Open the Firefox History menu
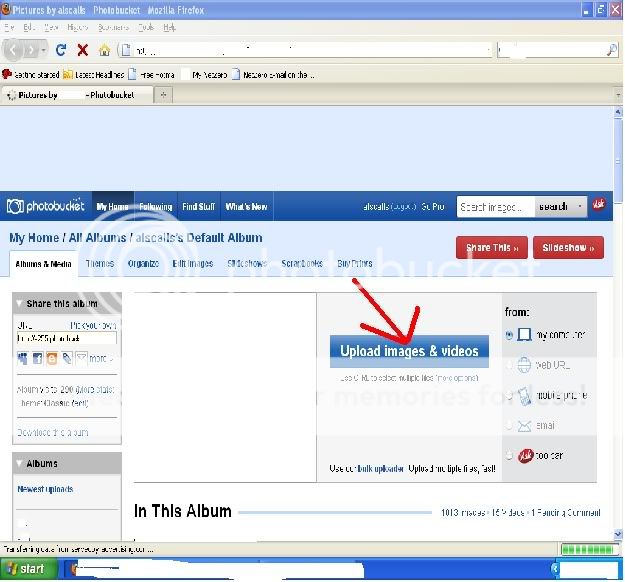 77,27
